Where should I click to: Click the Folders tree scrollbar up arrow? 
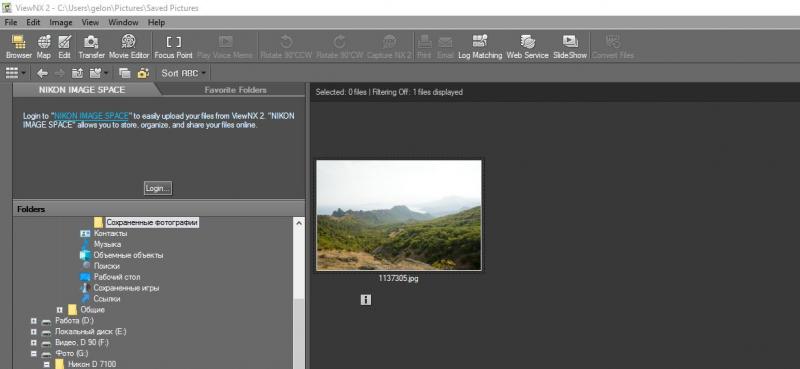pos(299,223)
